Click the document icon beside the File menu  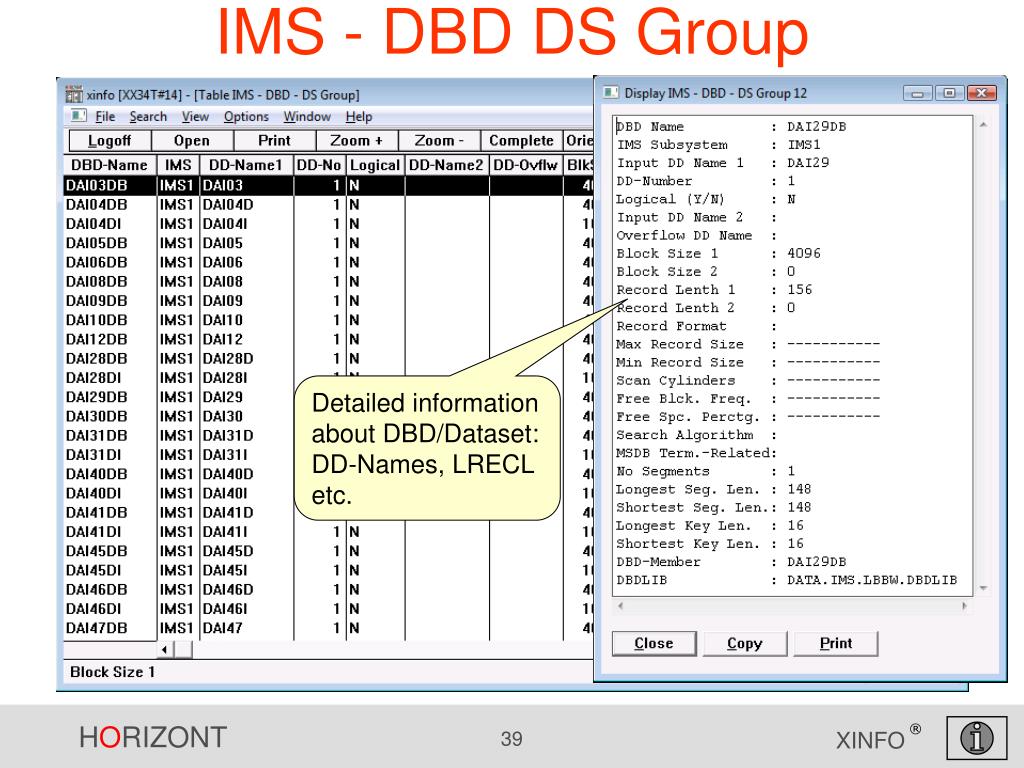point(78,116)
